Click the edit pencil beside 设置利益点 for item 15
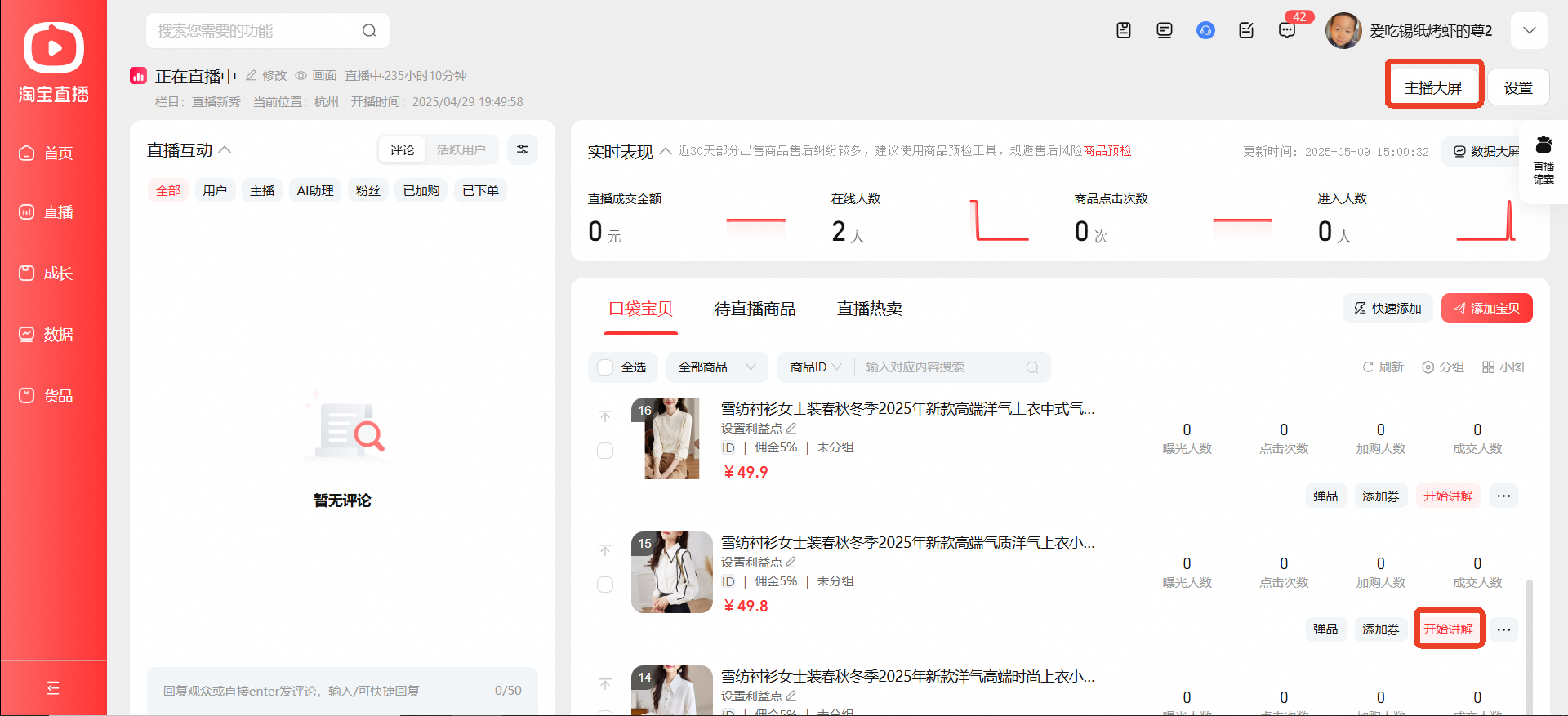The image size is (1568, 716). (x=791, y=562)
